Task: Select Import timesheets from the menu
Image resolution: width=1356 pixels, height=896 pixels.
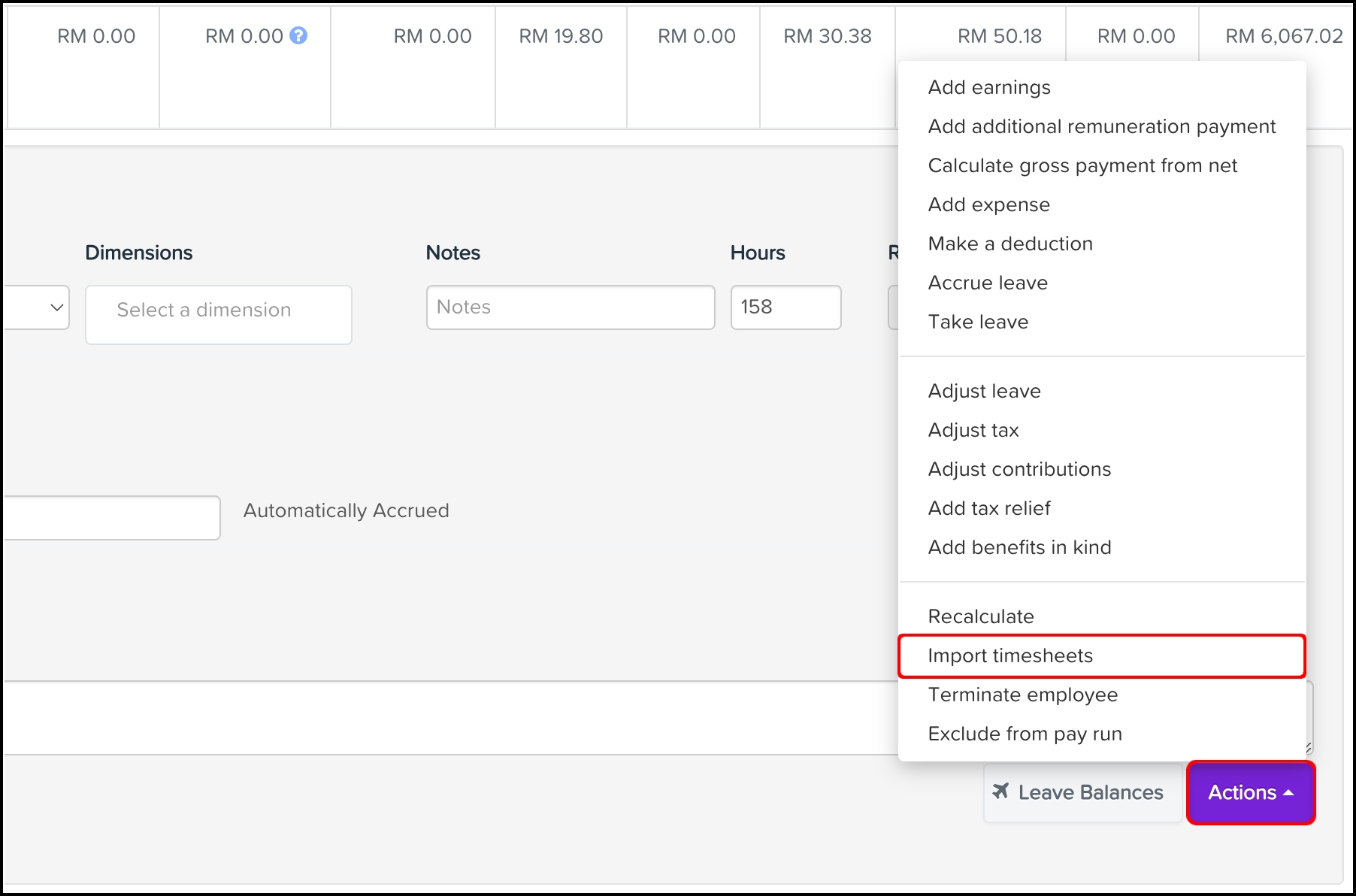Action: pyautogui.click(x=1009, y=655)
